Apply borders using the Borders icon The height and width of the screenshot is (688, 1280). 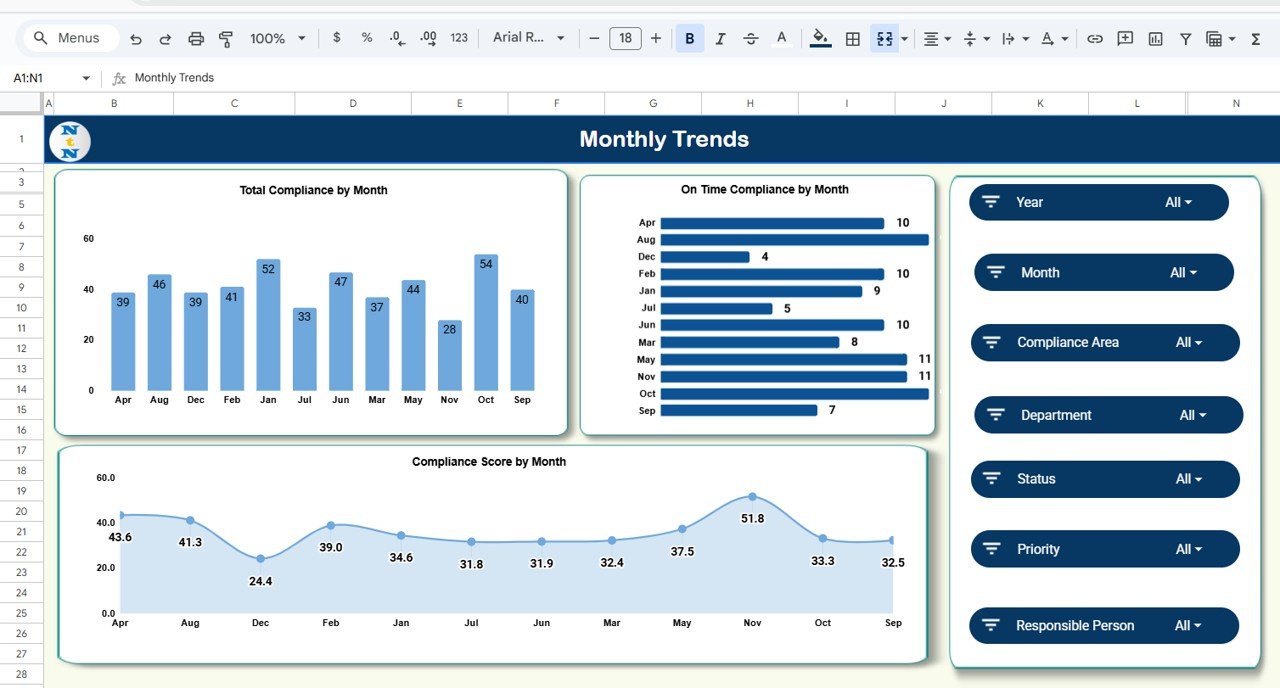[852, 38]
